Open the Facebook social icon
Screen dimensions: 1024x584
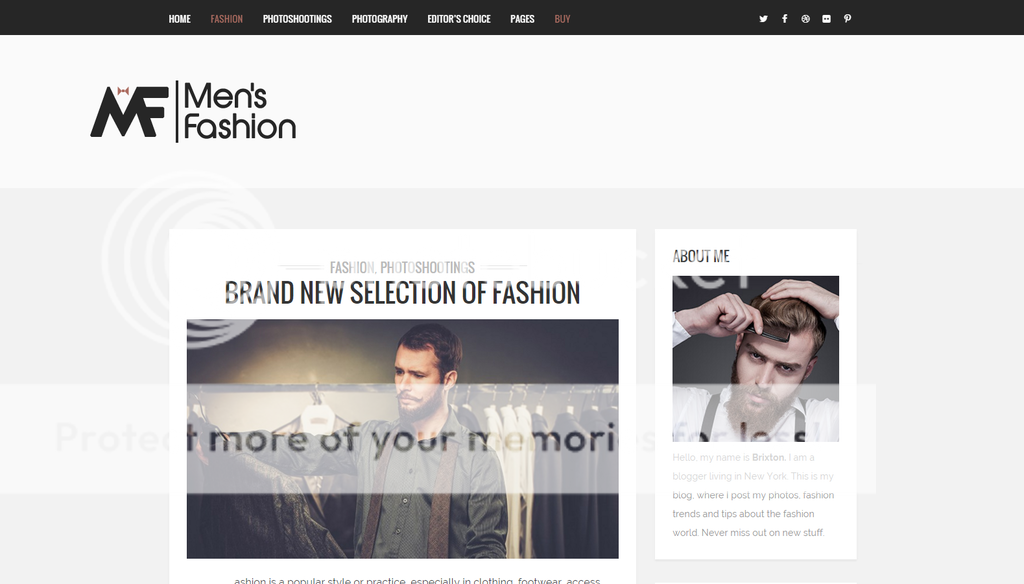784,19
